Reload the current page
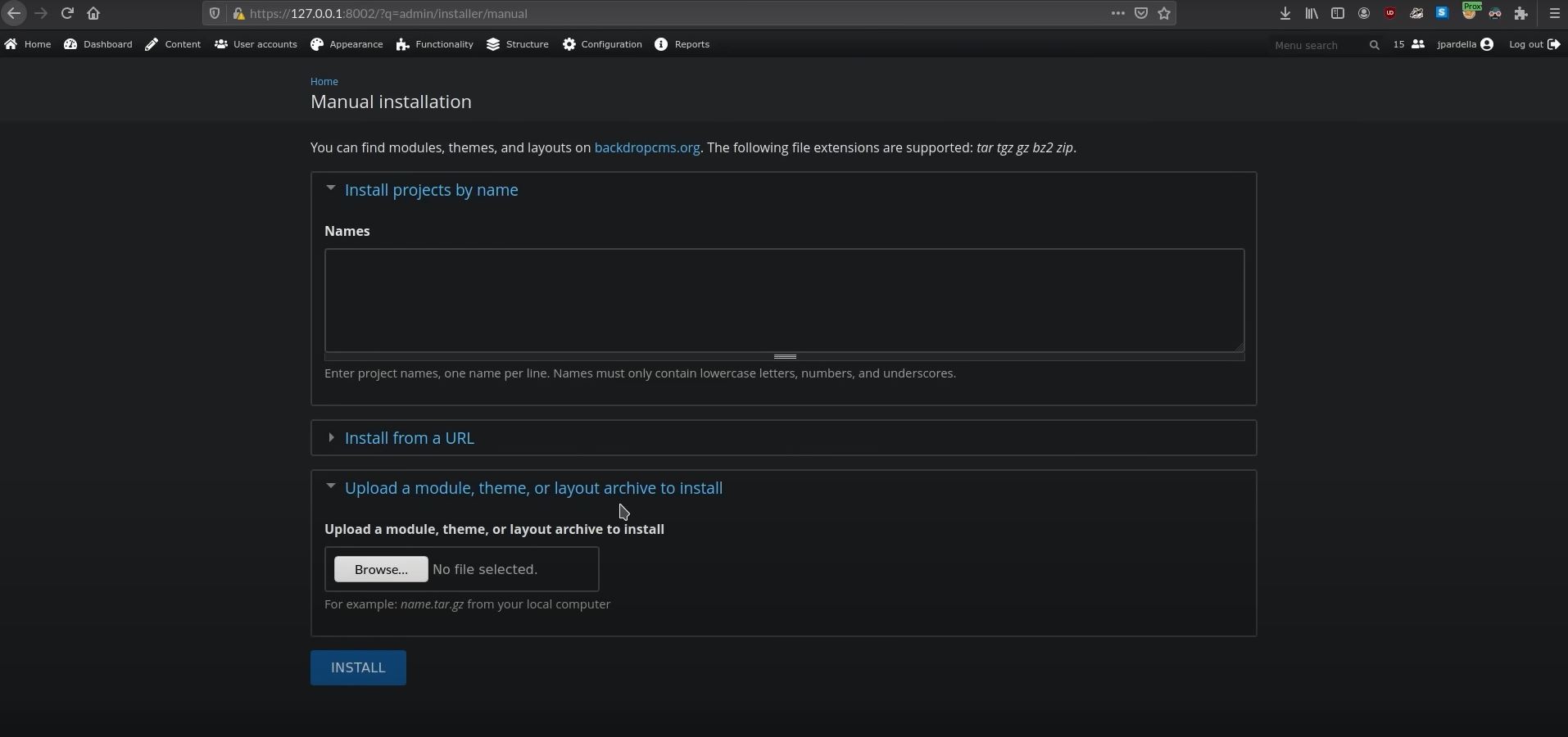This screenshot has width=1568, height=737. (68, 13)
